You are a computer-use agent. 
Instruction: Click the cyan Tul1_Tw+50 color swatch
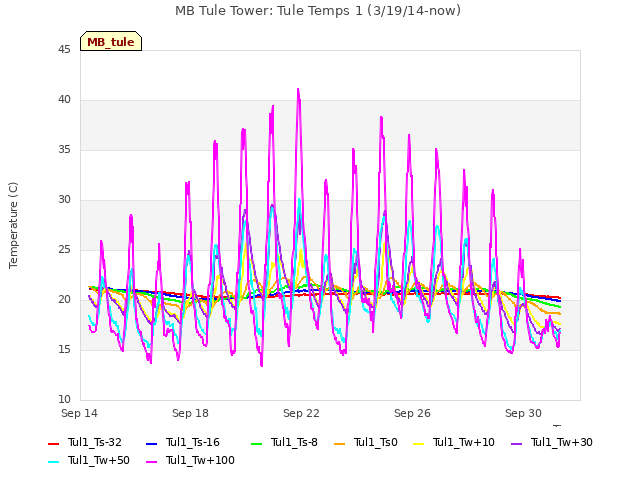click(x=53, y=461)
